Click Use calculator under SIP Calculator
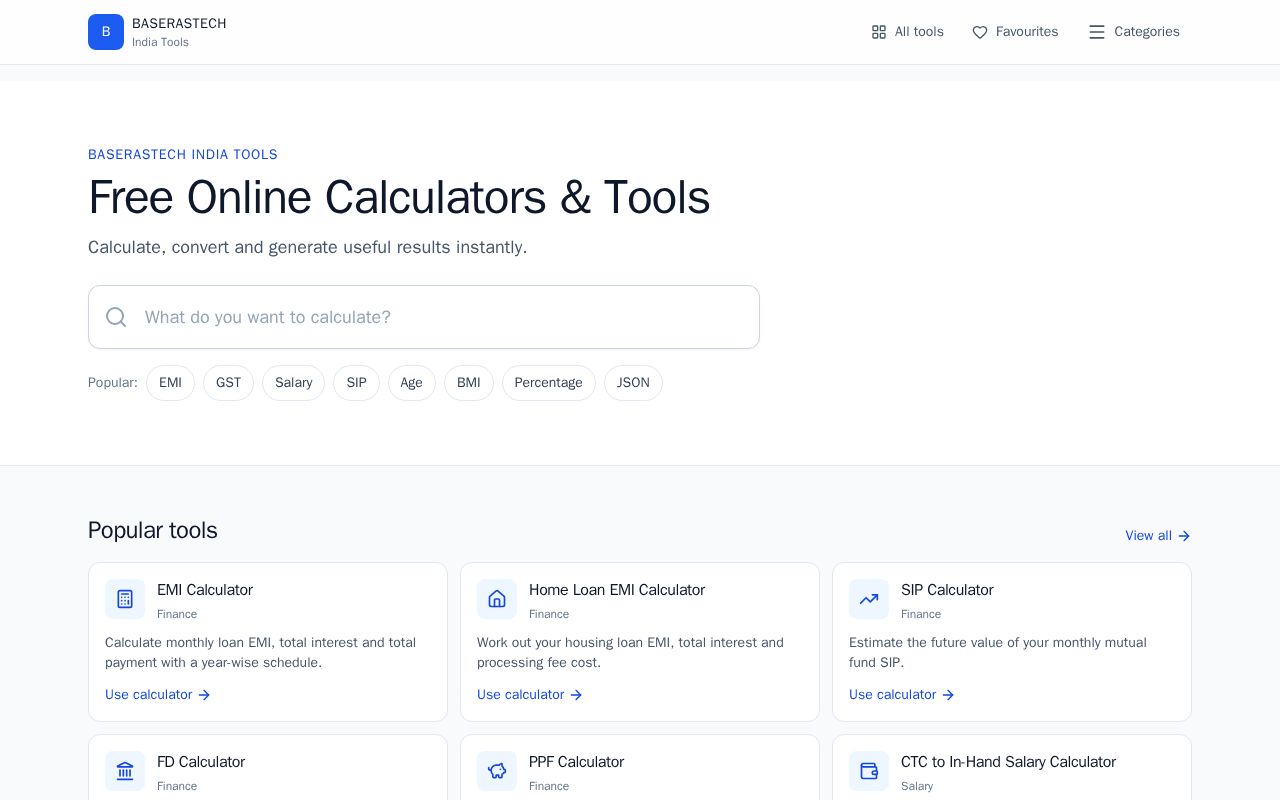Image resolution: width=1280 pixels, height=800 pixels. coord(902,695)
